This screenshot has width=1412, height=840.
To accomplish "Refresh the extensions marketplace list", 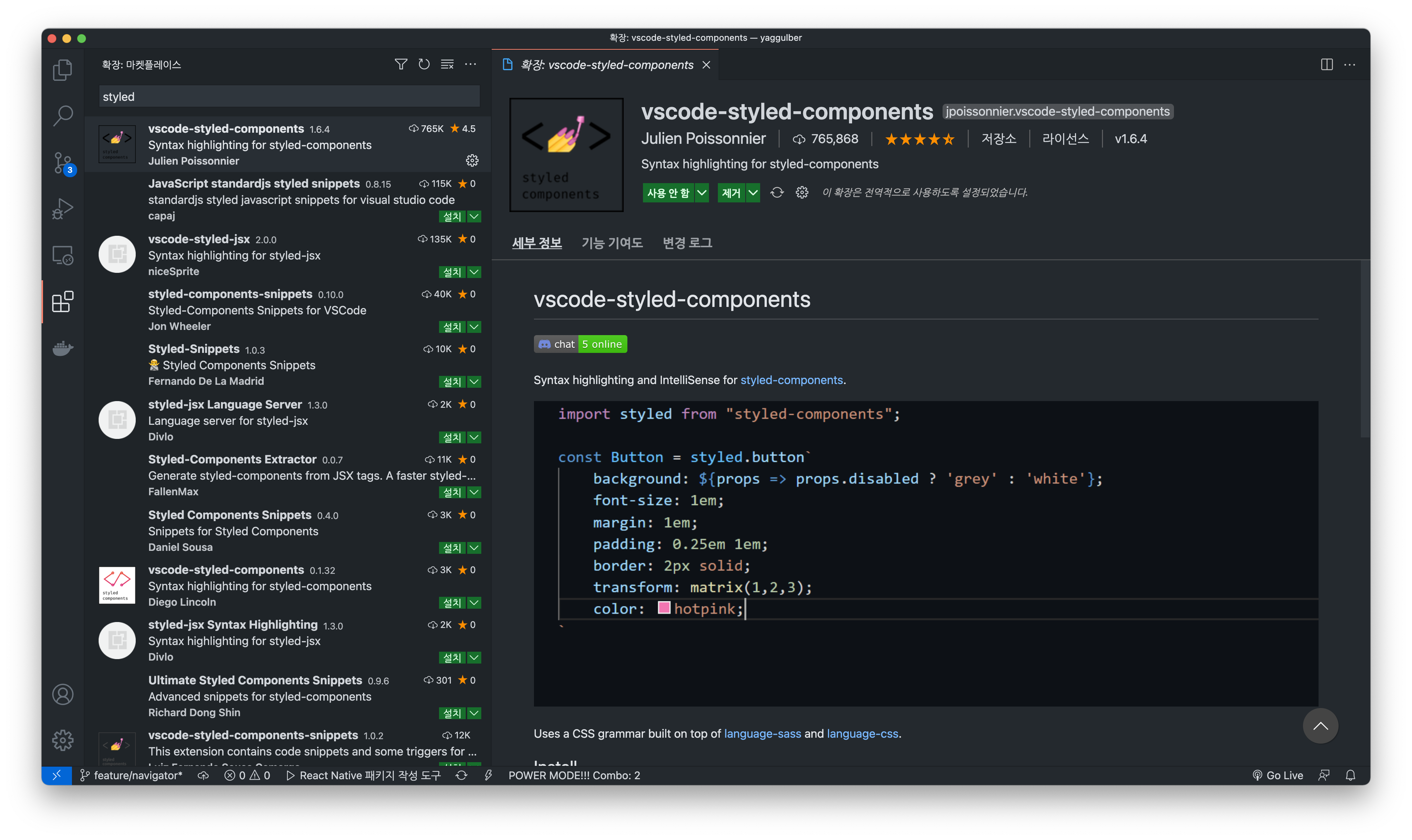I will click(x=424, y=65).
